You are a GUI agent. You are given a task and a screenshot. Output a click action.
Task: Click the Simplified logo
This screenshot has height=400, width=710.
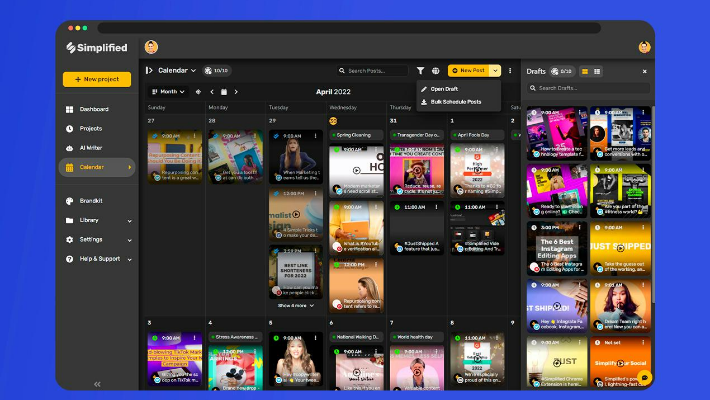click(x=96, y=48)
